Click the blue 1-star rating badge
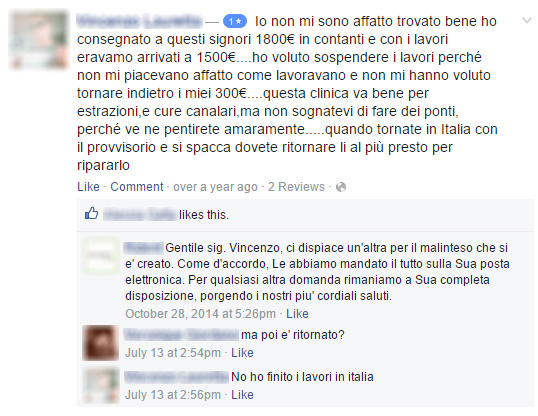 pos(235,22)
